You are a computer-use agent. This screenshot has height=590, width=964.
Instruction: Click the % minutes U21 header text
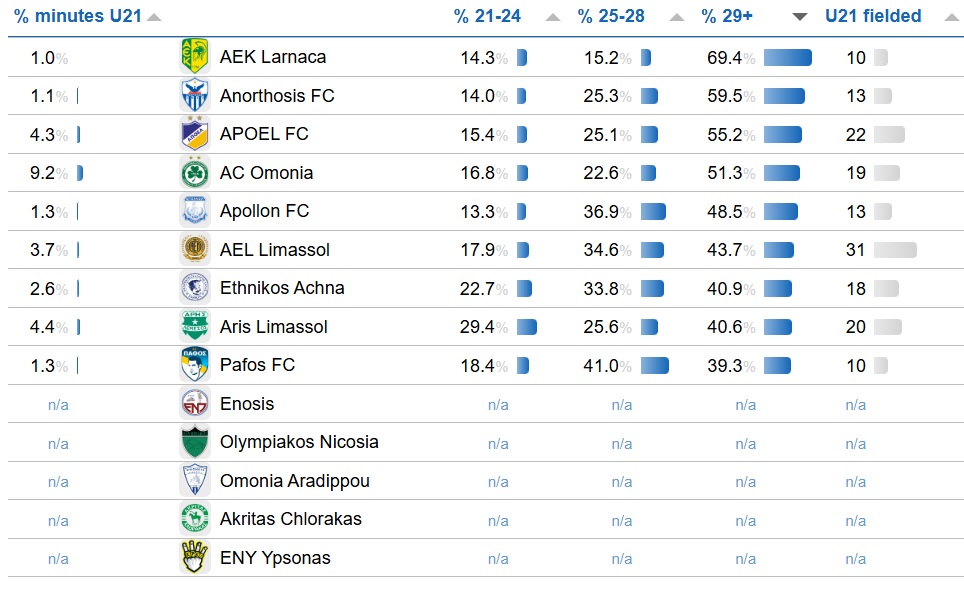pos(78,17)
